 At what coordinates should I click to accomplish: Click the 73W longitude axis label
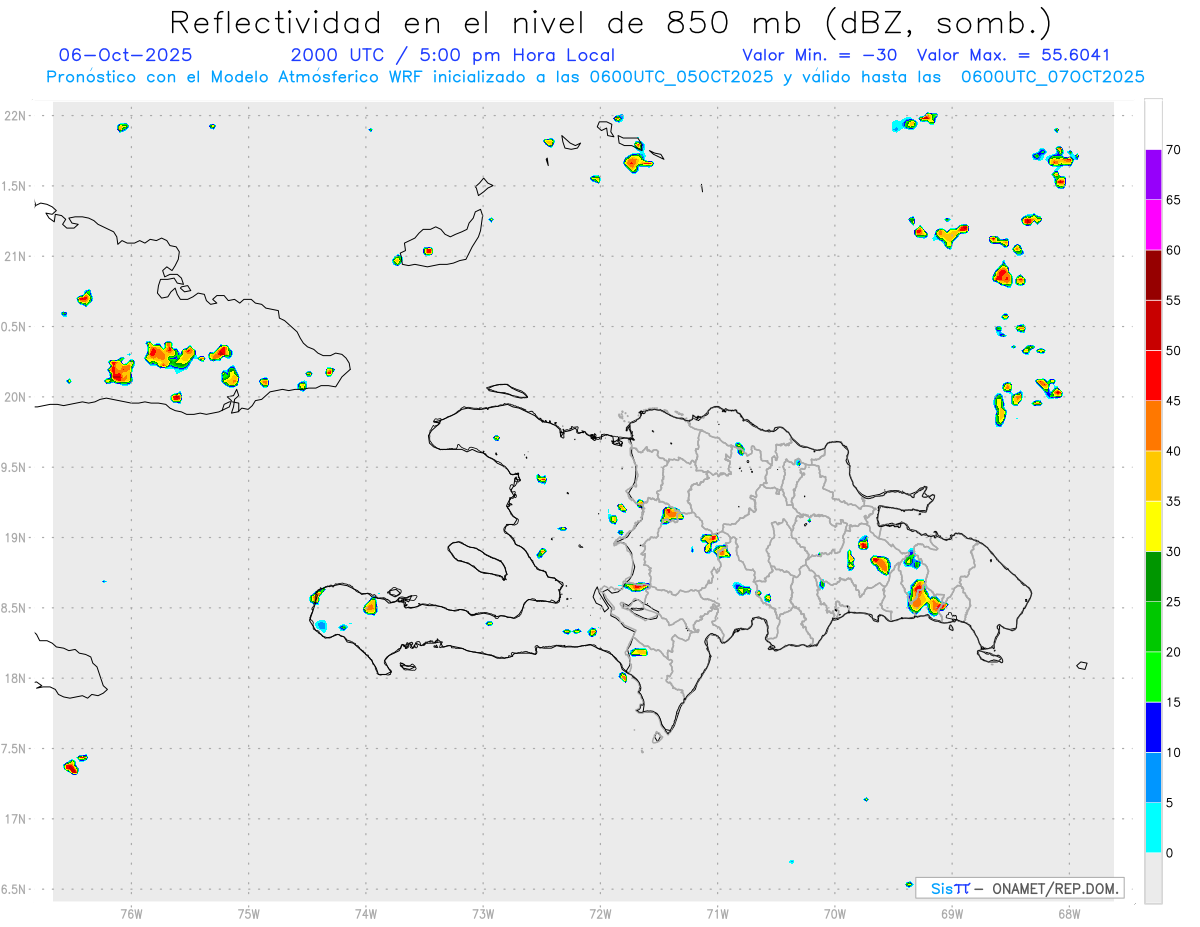click(483, 913)
